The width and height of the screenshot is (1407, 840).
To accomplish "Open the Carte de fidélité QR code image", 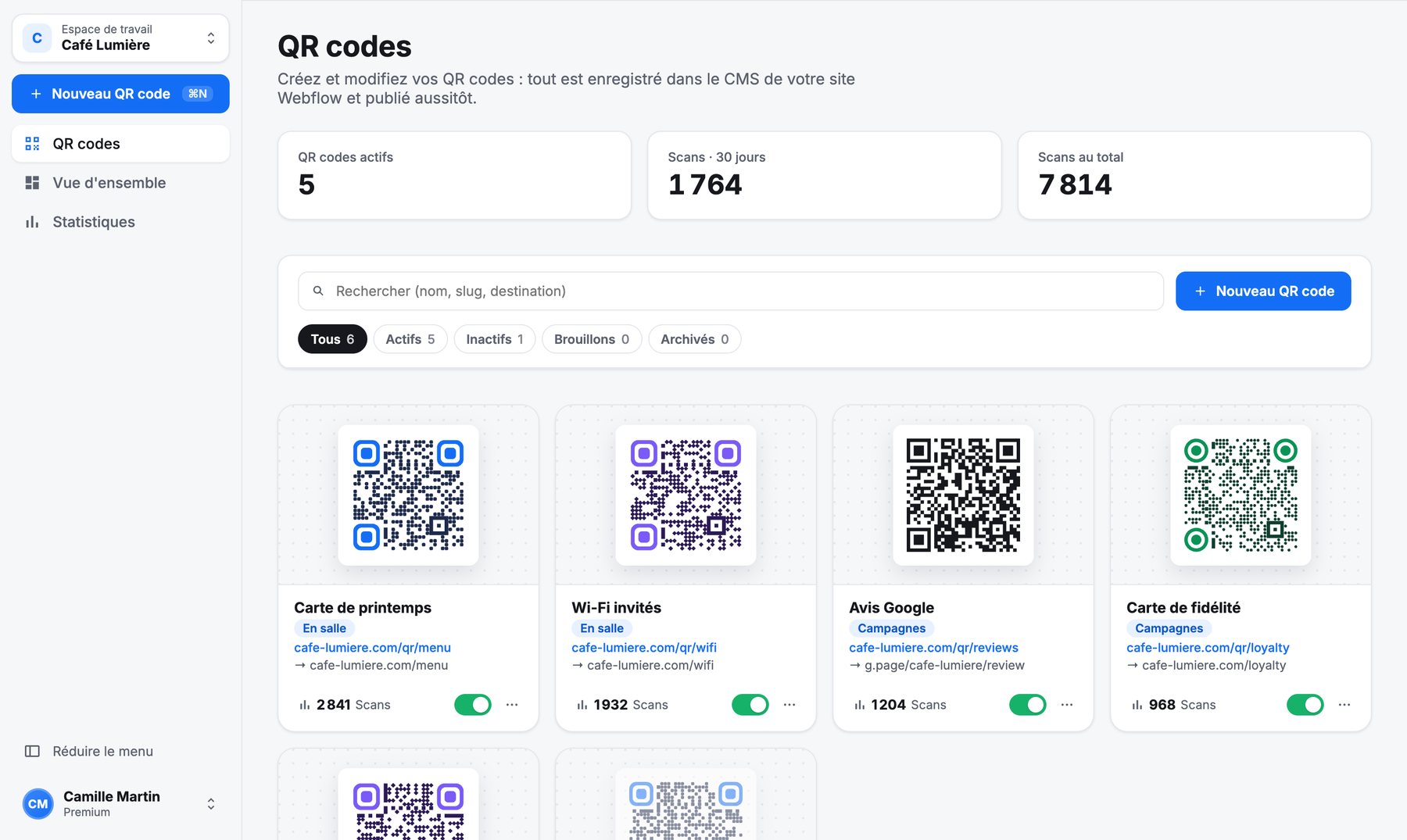I will click(x=1241, y=495).
